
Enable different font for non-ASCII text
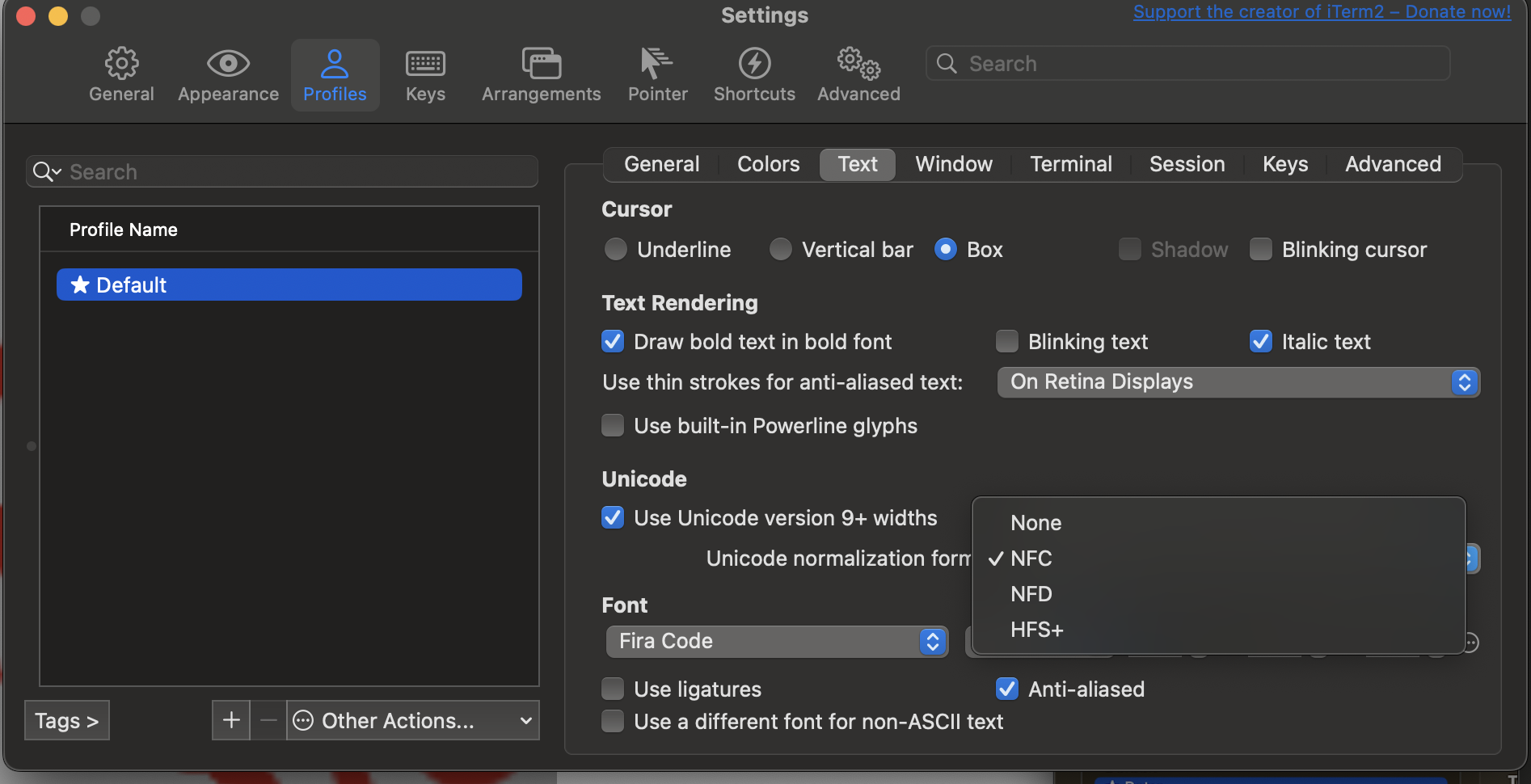click(x=613, y=721)
